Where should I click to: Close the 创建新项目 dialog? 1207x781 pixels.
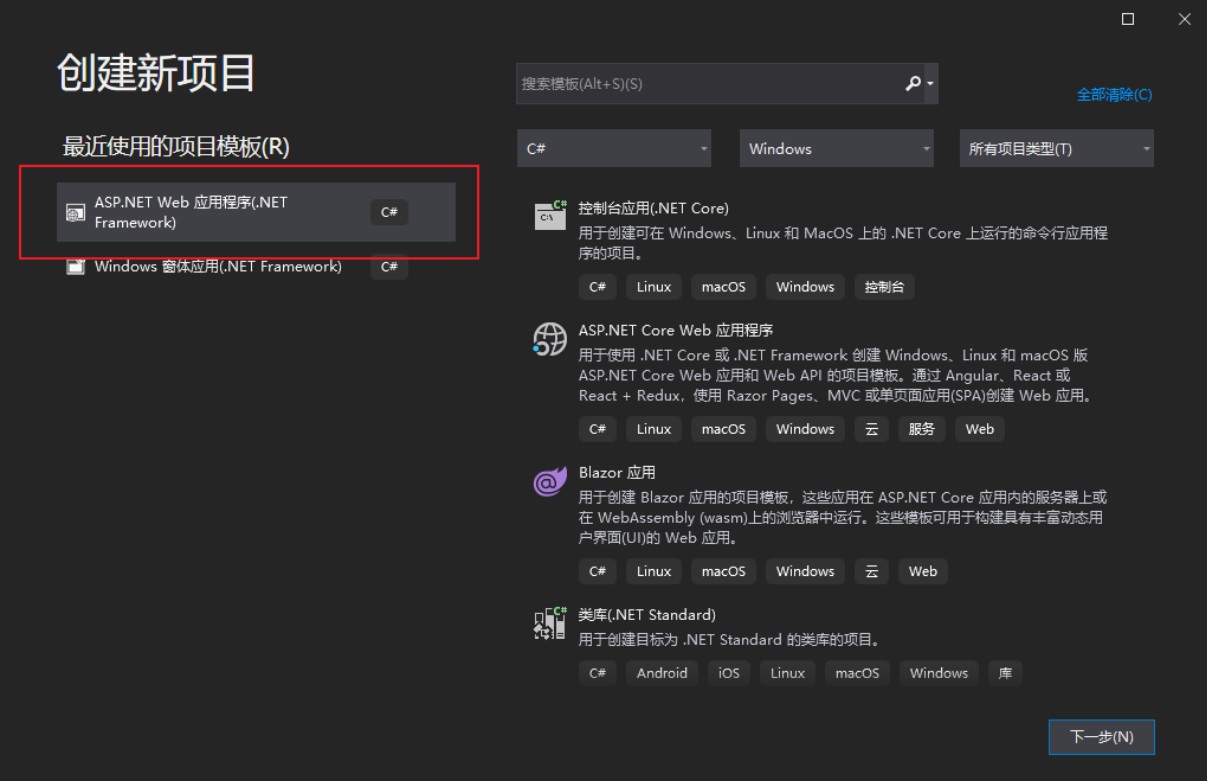click(1184, 19)
